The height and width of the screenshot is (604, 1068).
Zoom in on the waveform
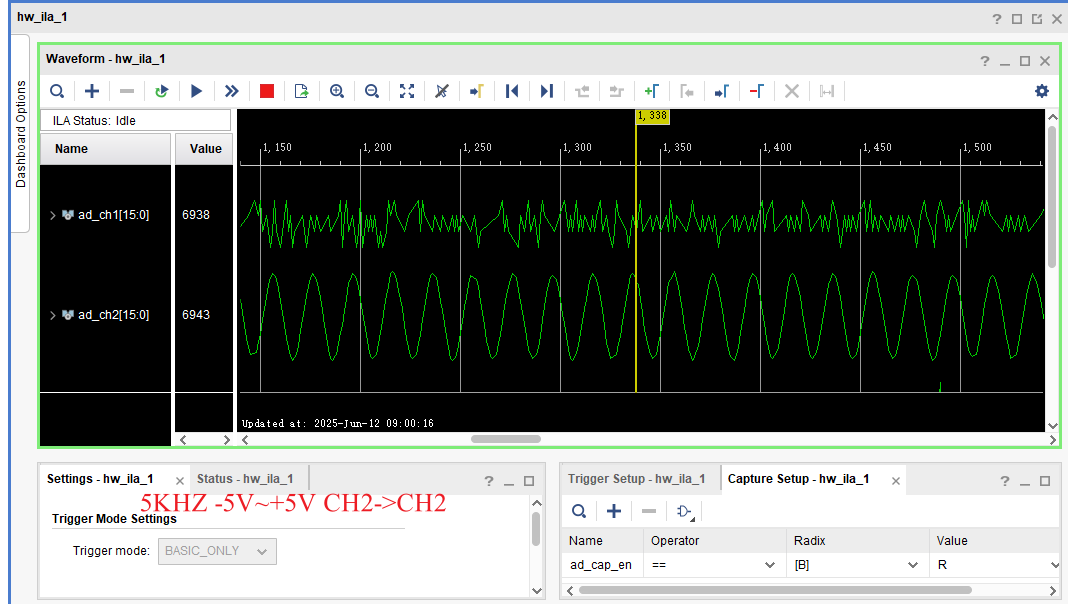click(336, 91)
